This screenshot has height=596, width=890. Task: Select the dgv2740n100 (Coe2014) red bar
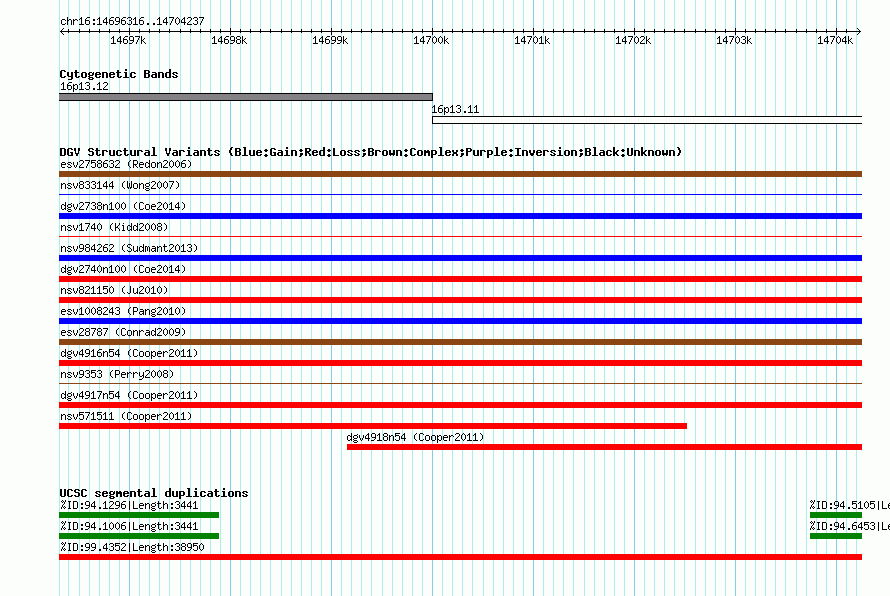[x=460, y=279]
